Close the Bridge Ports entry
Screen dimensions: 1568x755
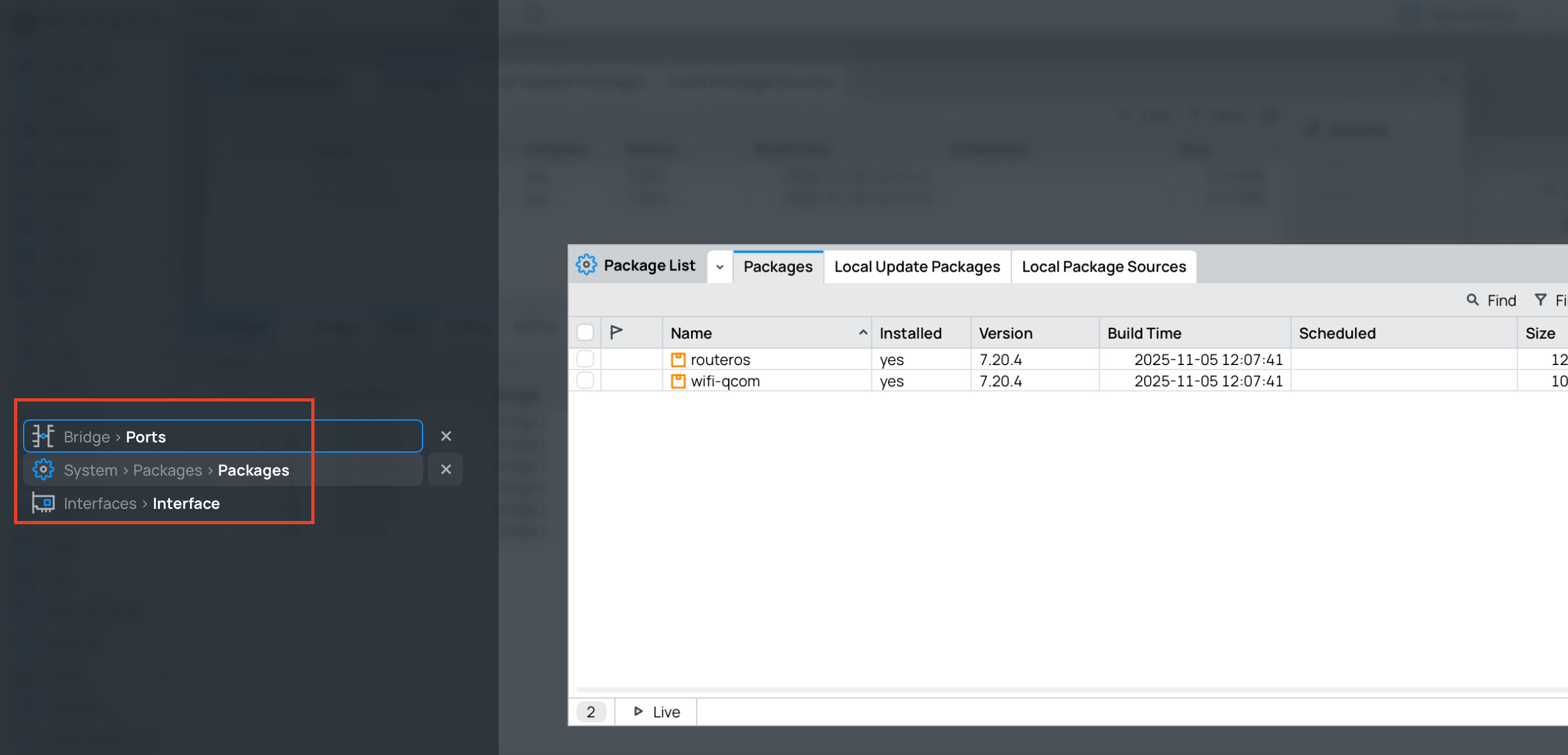[x=446, y=436]
